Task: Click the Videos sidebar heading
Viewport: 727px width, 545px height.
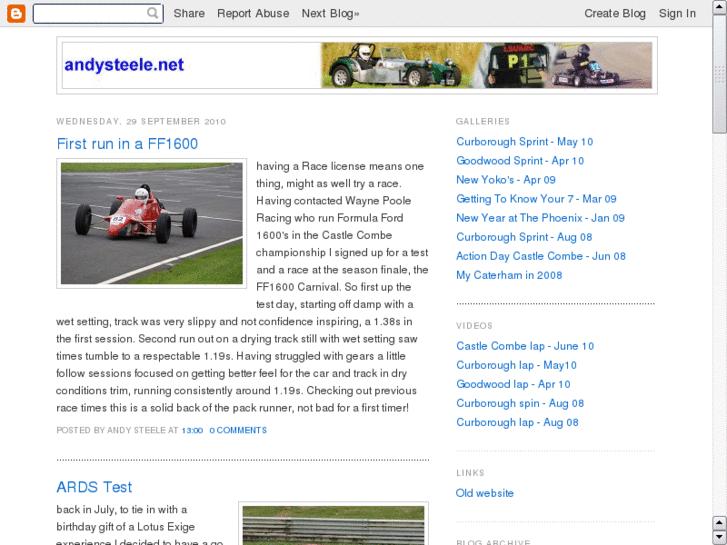Action: [x=474, y=326]
